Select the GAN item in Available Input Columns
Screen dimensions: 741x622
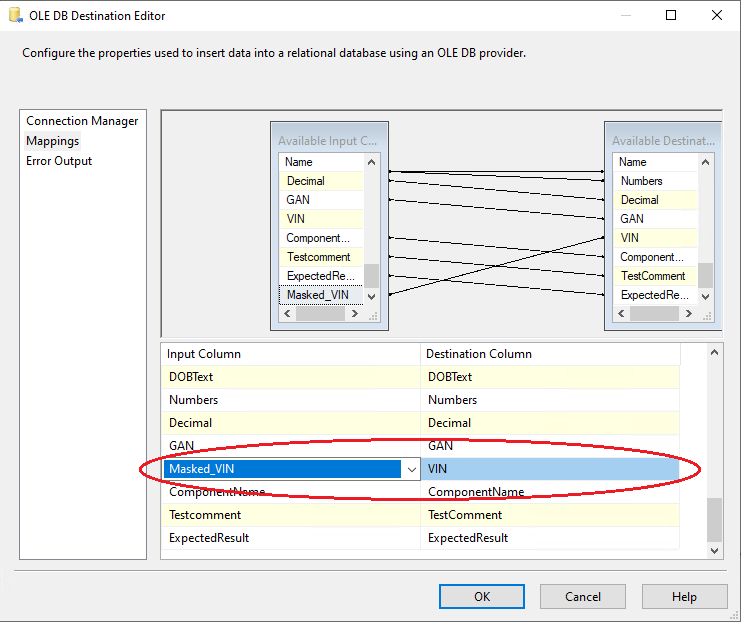pos(298,200)
